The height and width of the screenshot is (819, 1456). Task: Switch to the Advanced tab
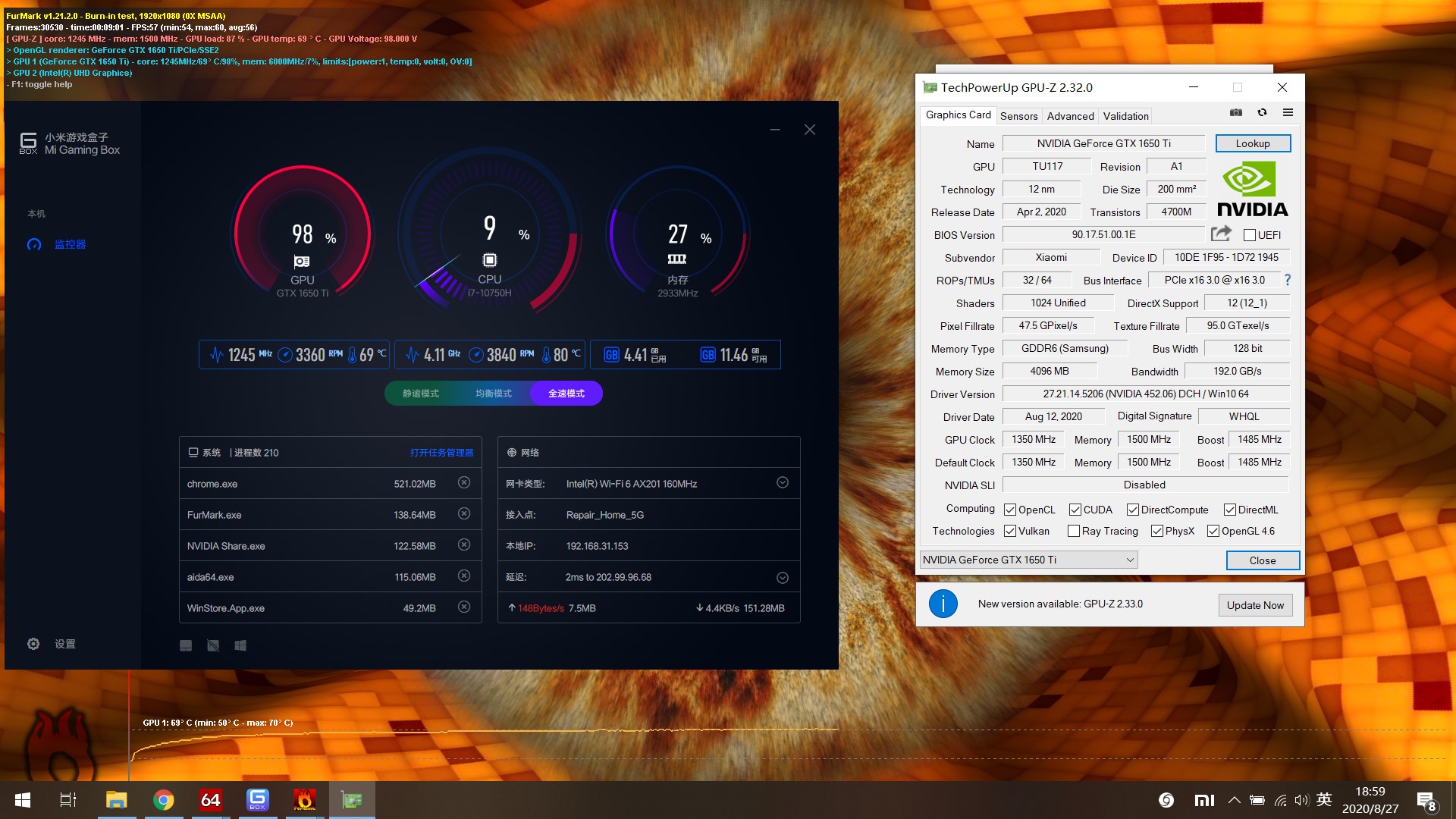[1070, 116]
